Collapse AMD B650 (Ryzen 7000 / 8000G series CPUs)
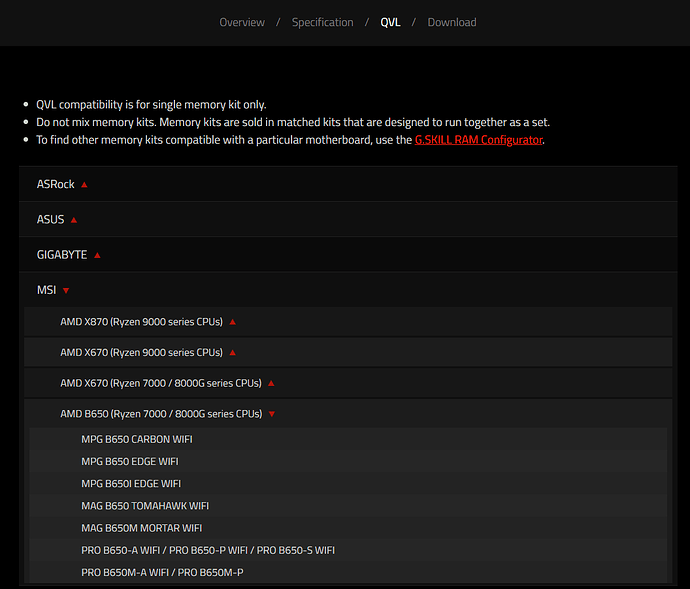This screenshot has width=690, height=589. click(348, 414)
